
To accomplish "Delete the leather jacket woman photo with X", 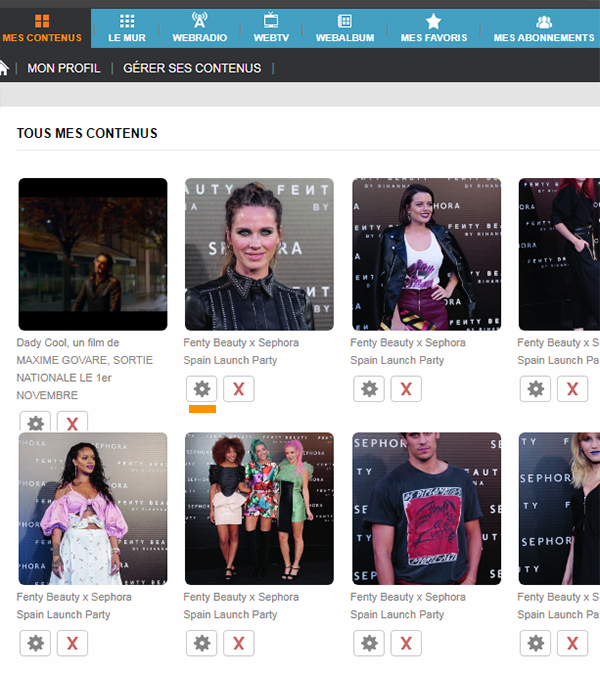I will pos(406,389).
